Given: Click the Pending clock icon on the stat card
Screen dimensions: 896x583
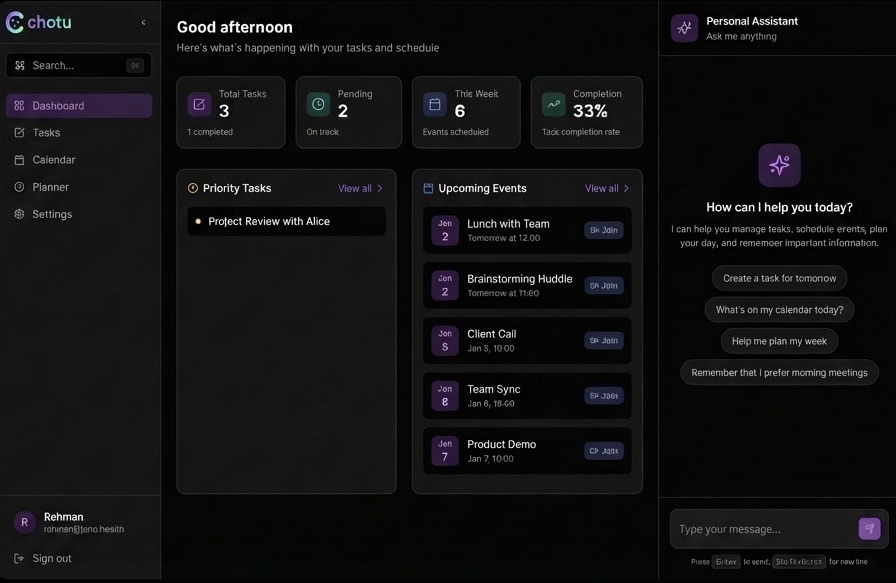Looking at the screenshot, I should (316, 103).
